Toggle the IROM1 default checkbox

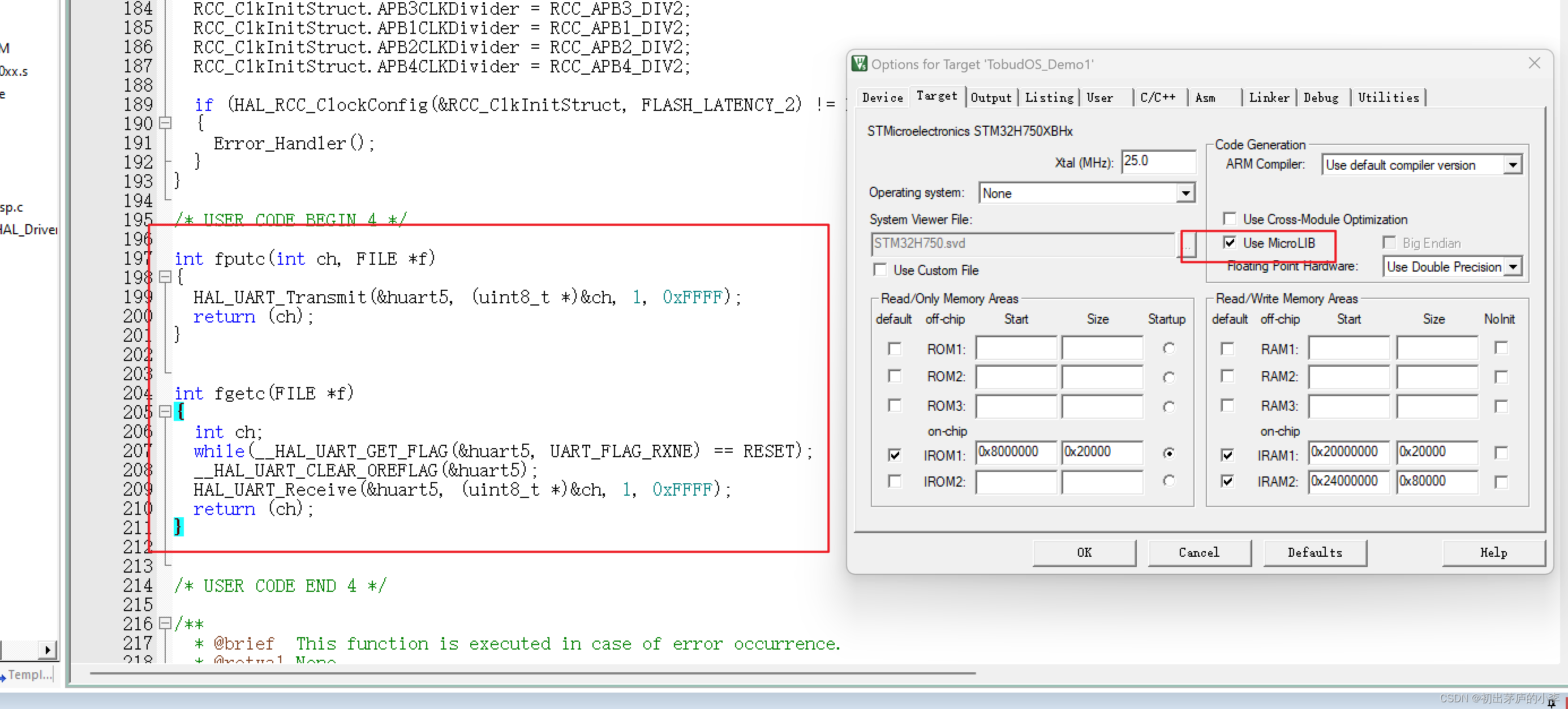pyautogui.click(x=893, y=454)
